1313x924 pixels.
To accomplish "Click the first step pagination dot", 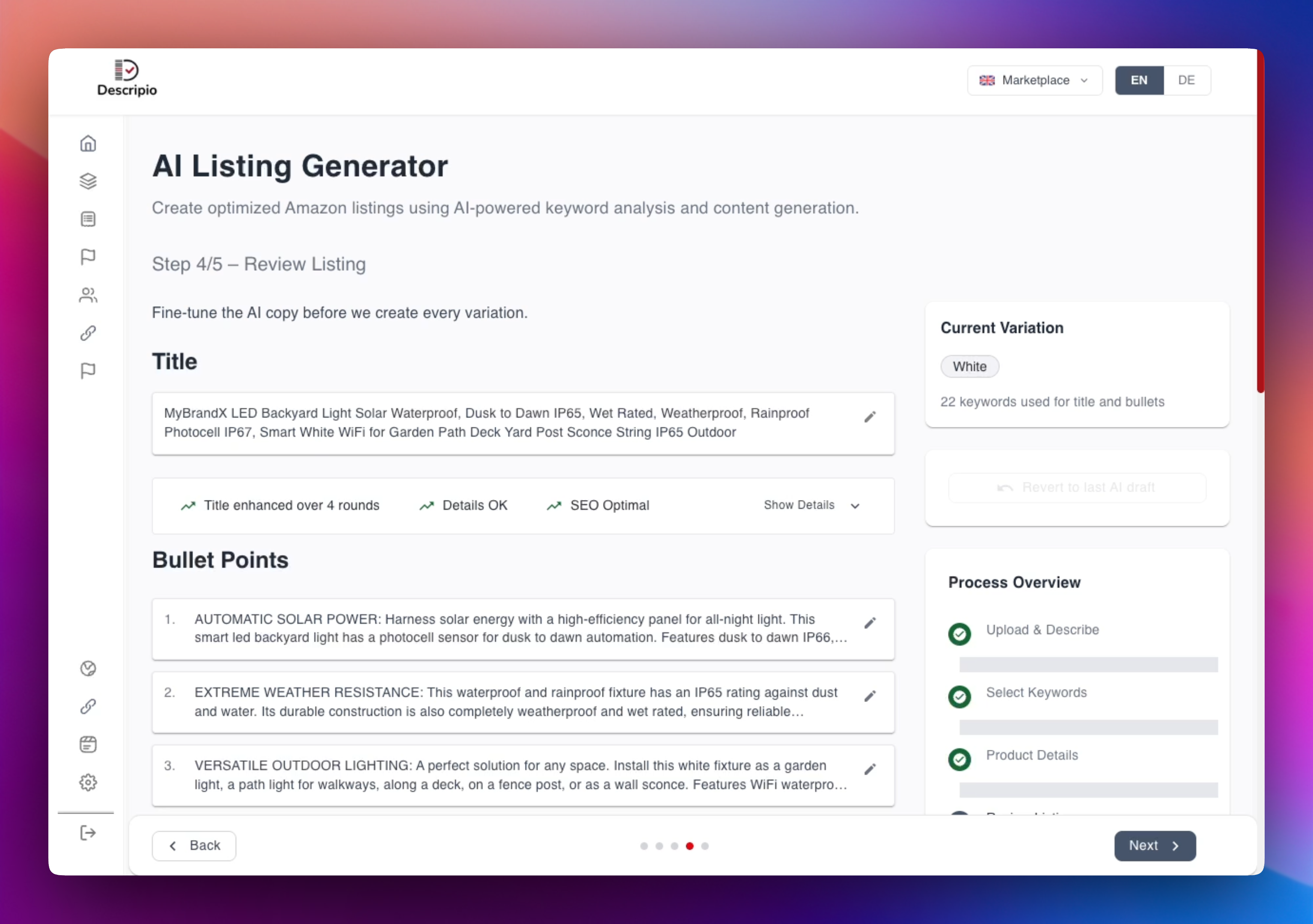I will pyautogui.click(x=644, y=846).
